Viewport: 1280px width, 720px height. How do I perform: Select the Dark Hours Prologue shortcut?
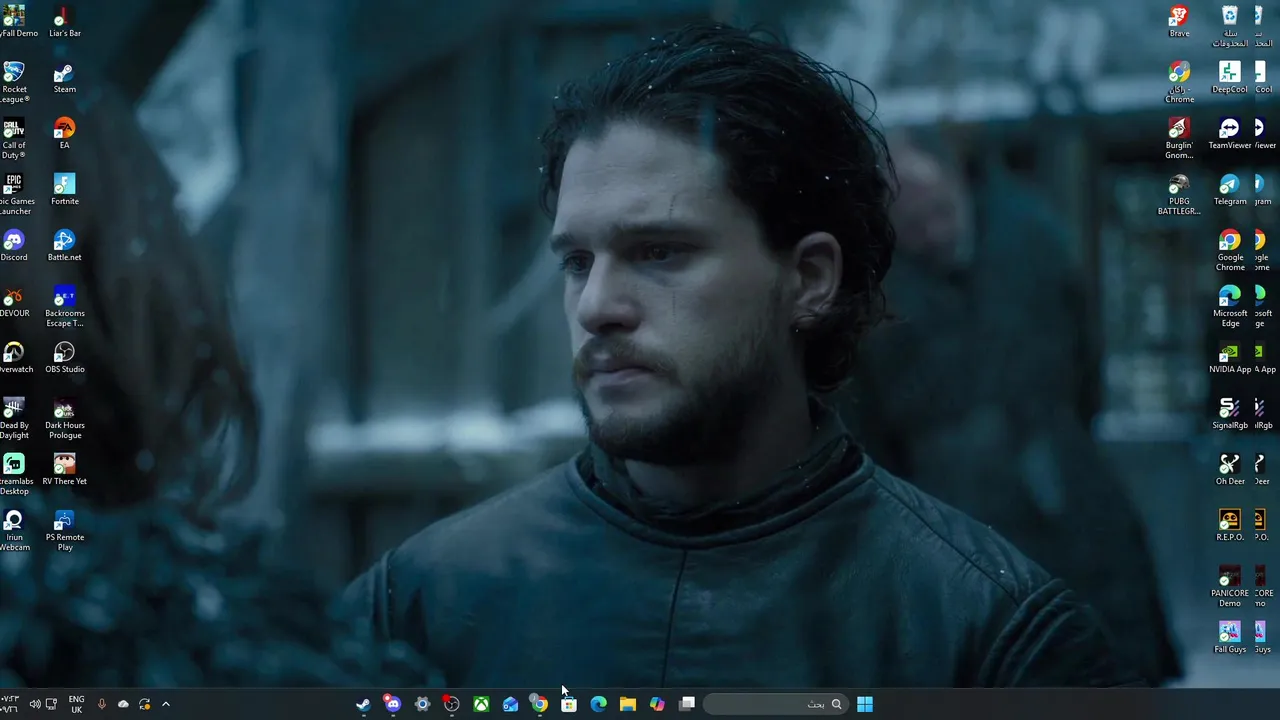(x=64, y=419)
